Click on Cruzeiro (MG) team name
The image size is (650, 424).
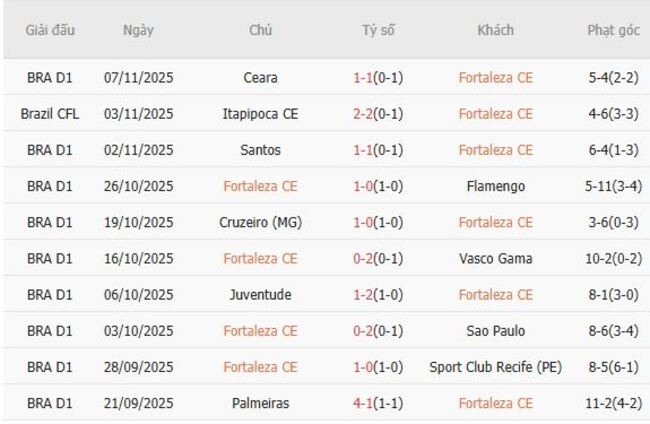click(261, 222)
